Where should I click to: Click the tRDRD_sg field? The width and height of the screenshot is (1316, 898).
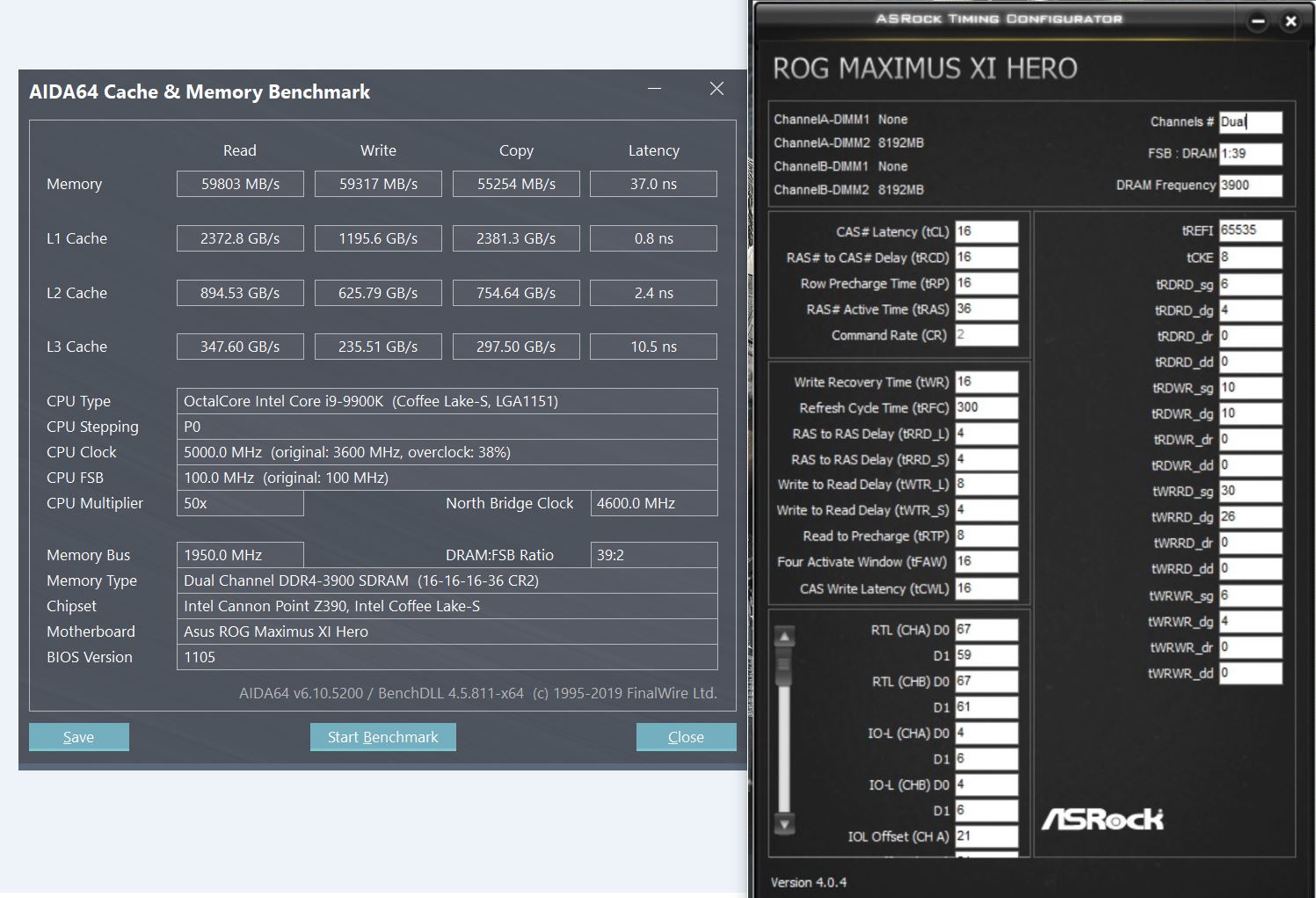pyautogui.click(x=1250, y=285)
